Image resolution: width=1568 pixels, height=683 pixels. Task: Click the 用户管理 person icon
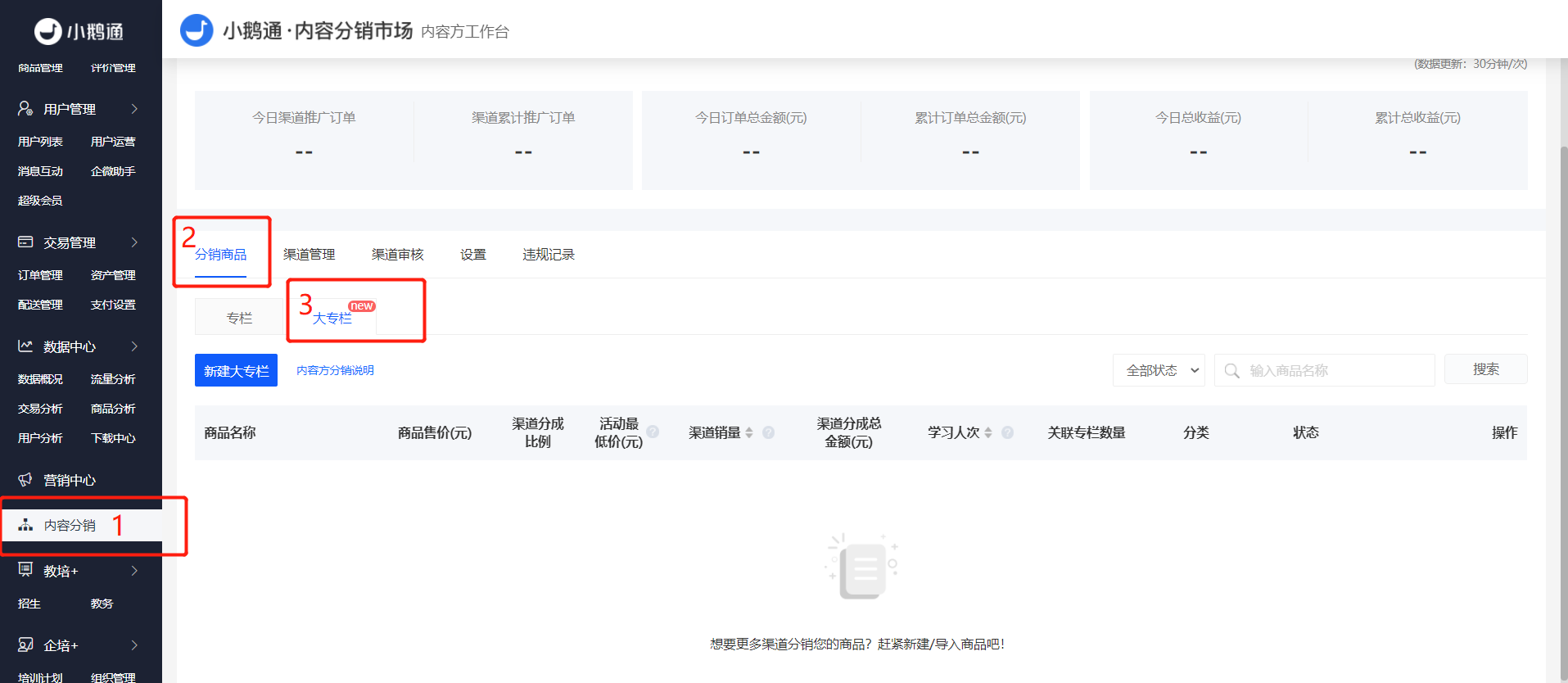pyautogui.click(x=25, y=109)
